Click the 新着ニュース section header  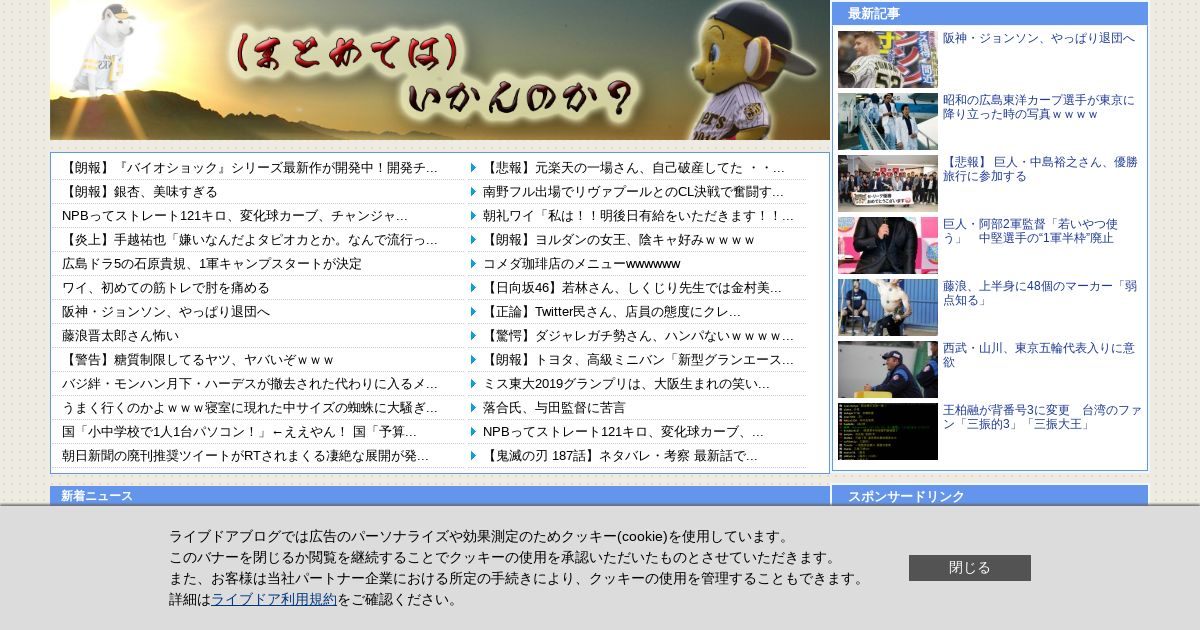click(440, 495)
